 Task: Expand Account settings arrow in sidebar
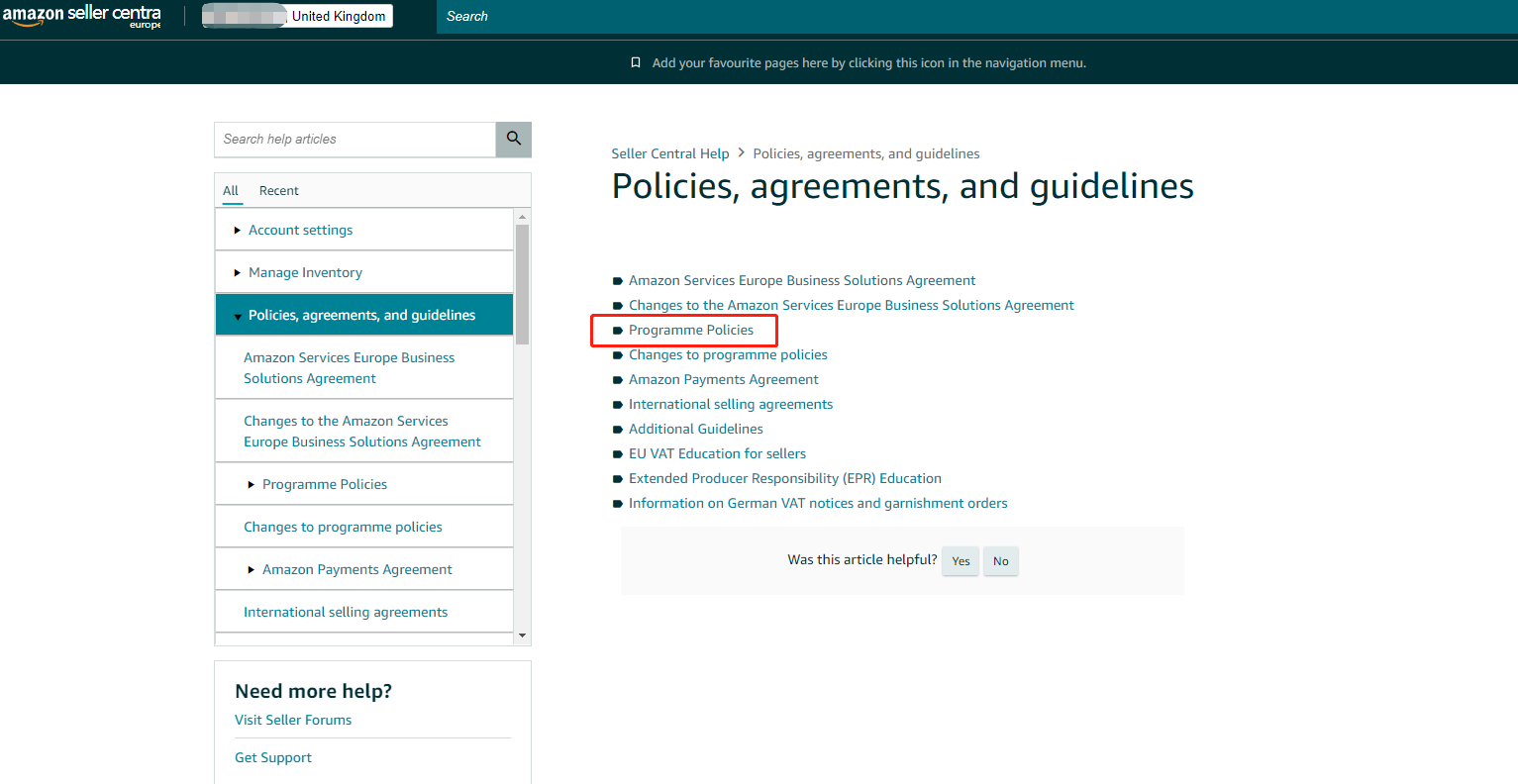[x=237, y=230]
